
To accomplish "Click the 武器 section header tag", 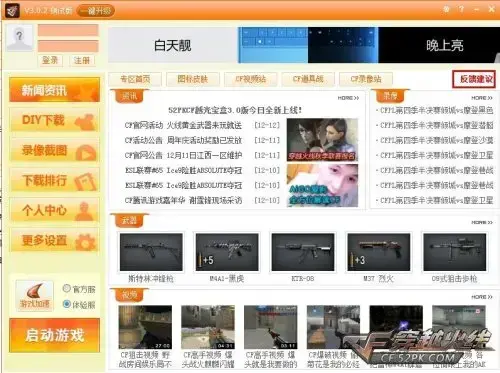I will (x=130, y=220).
